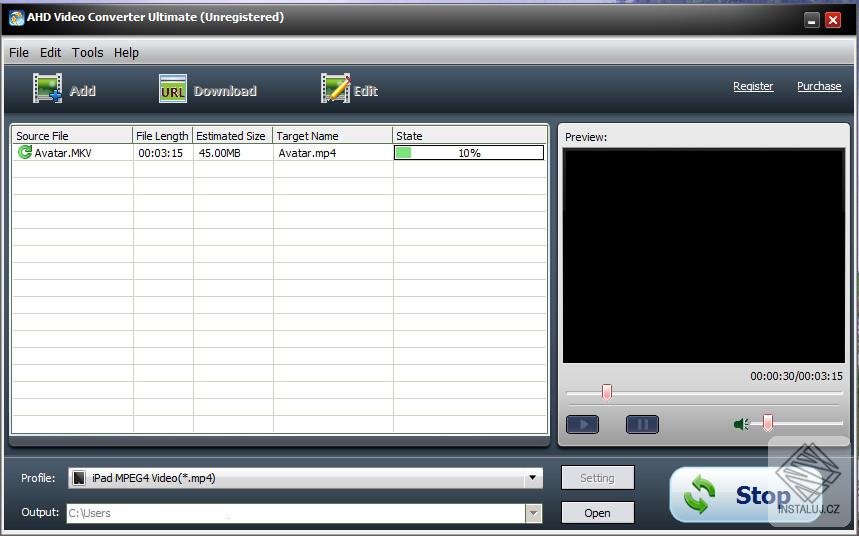The image size is (859, 536).
Task: Open the Help menu
Action: [x=126, y=53]
